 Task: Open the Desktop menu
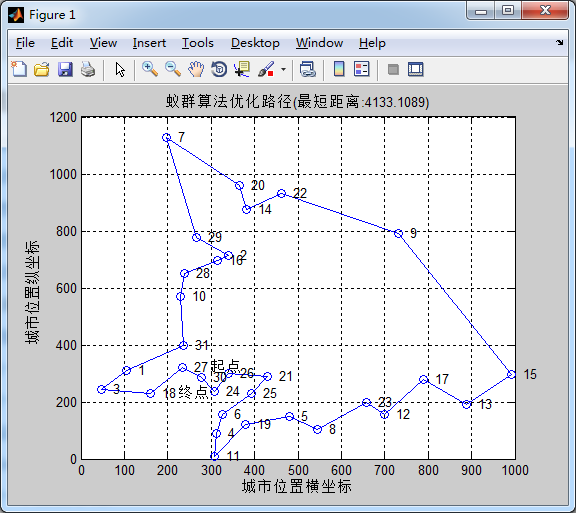(255, 43)
